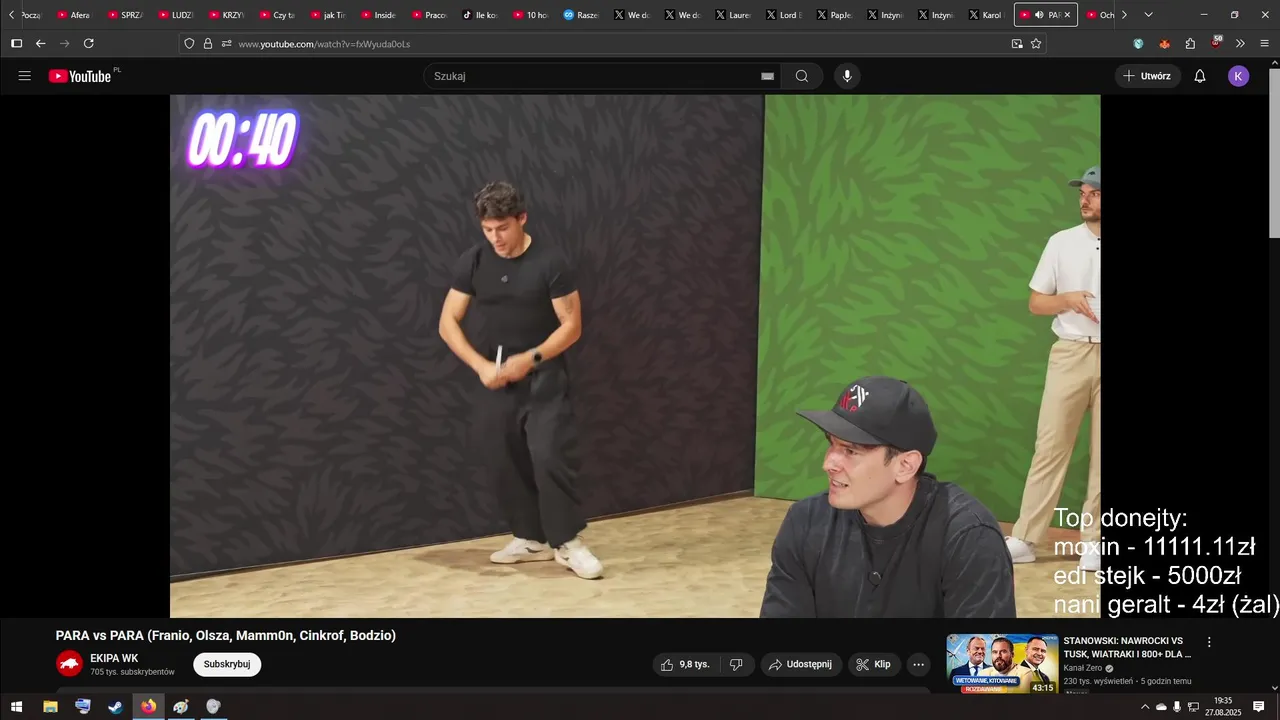Click the video player to pause
Viewport: 1280px width, 720px height.
[635, 356]
